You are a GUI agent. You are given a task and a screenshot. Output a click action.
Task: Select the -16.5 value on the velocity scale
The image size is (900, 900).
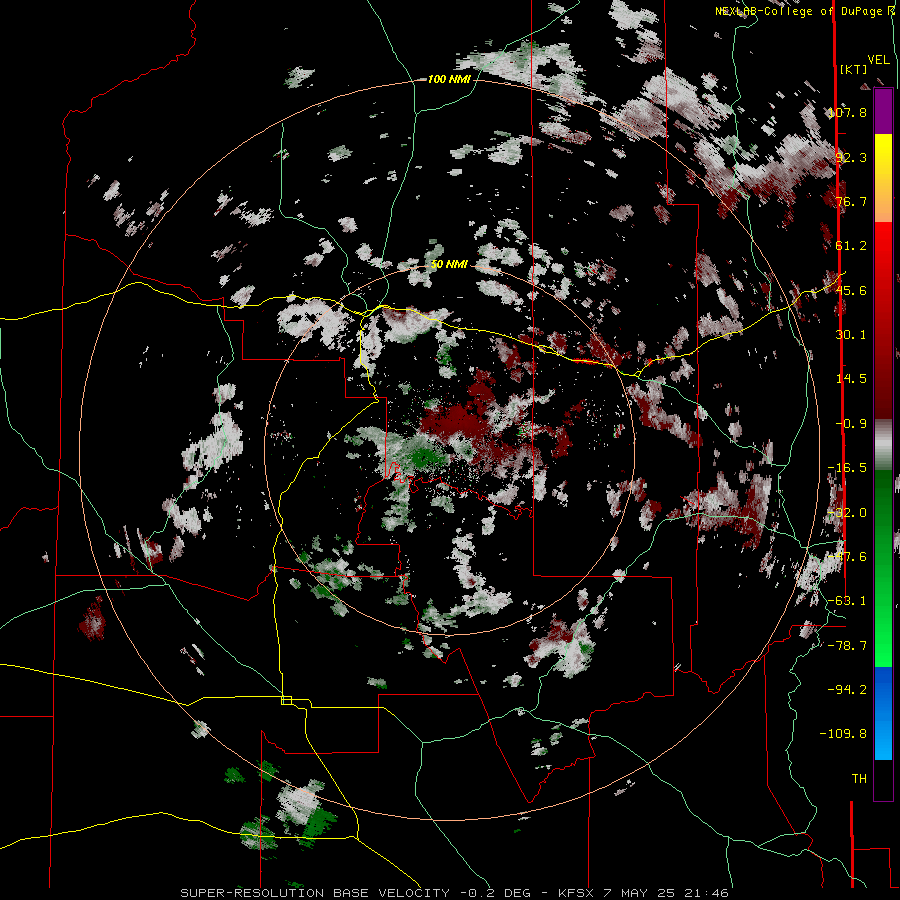click(847, 468)
